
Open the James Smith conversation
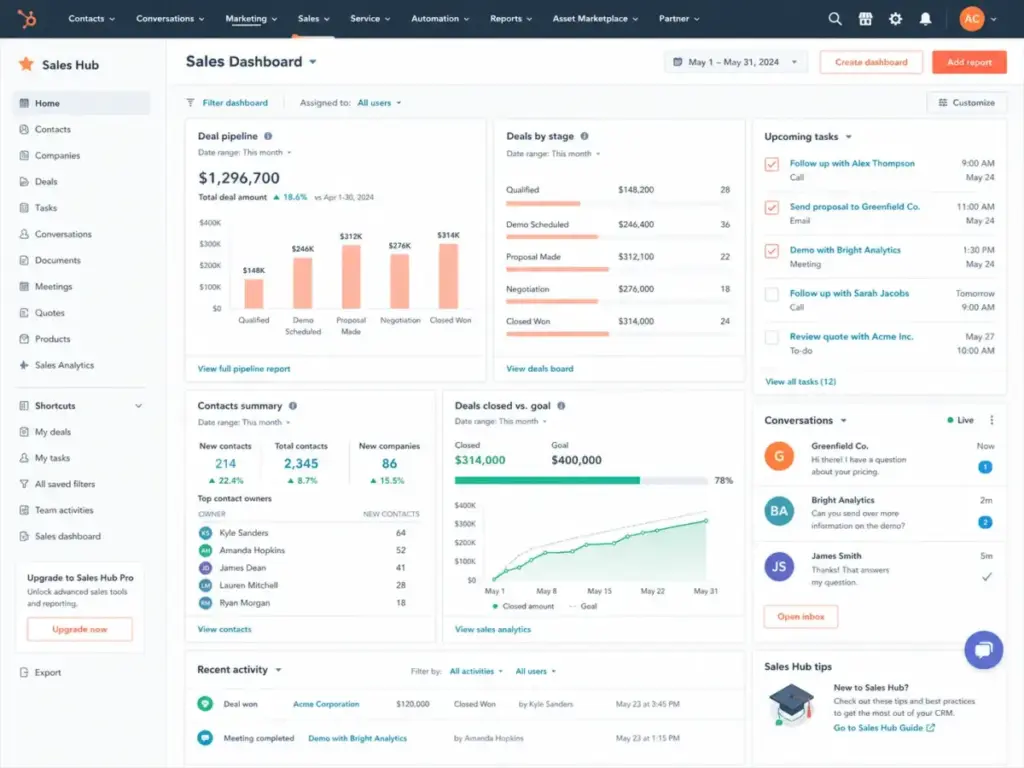[879, 568]
